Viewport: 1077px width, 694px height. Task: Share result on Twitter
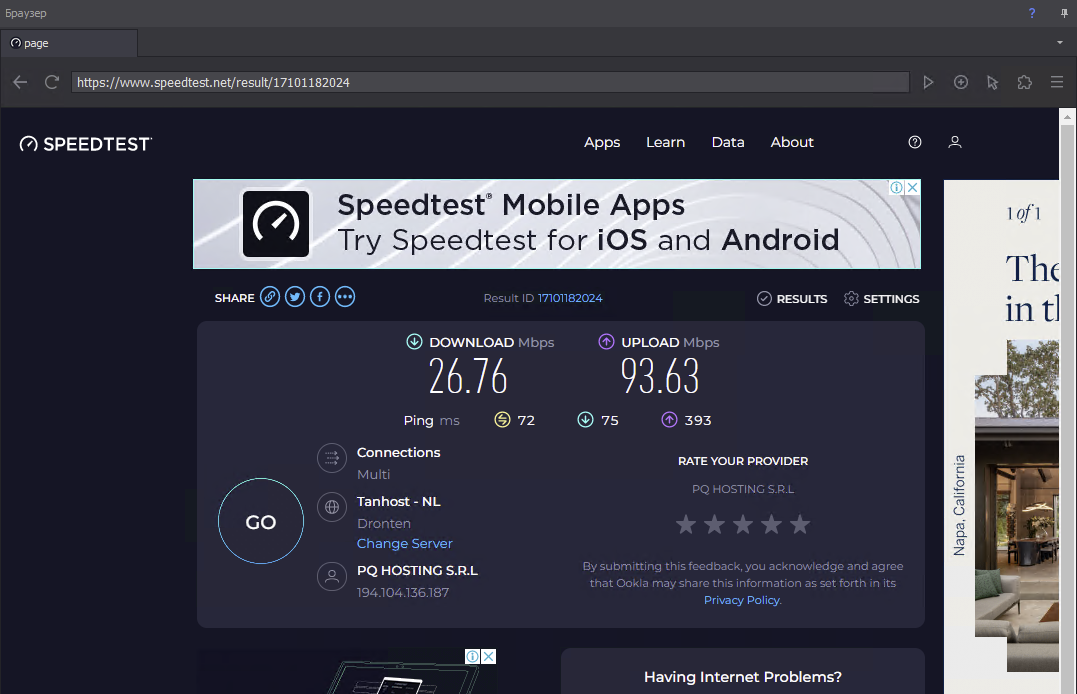pos(295,297)
